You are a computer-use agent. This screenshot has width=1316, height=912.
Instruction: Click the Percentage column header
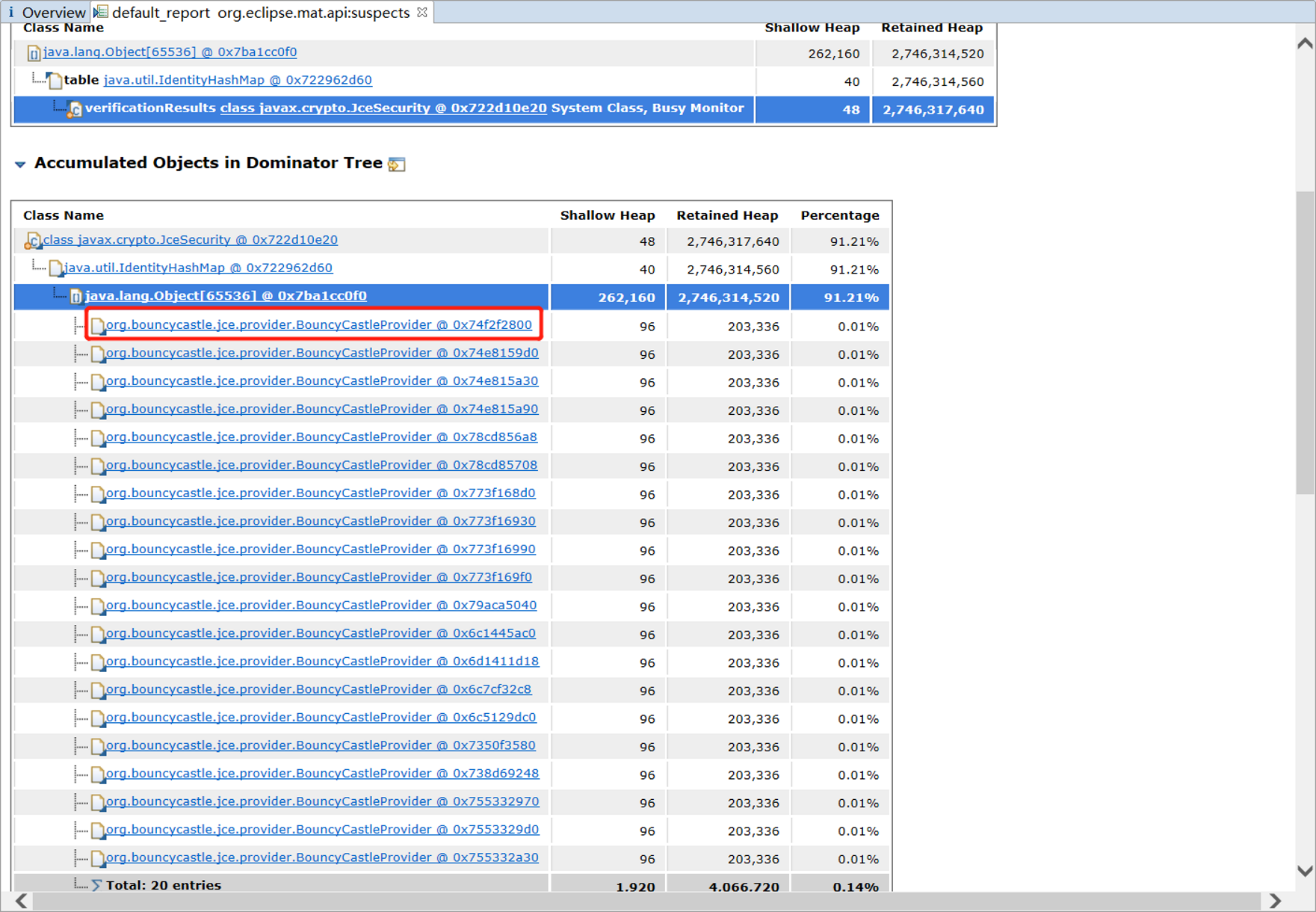coord(839,215)
